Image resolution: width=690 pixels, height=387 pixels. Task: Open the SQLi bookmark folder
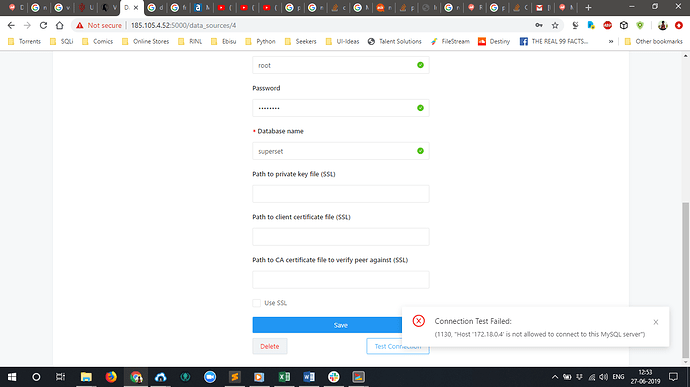coord(62,41)
